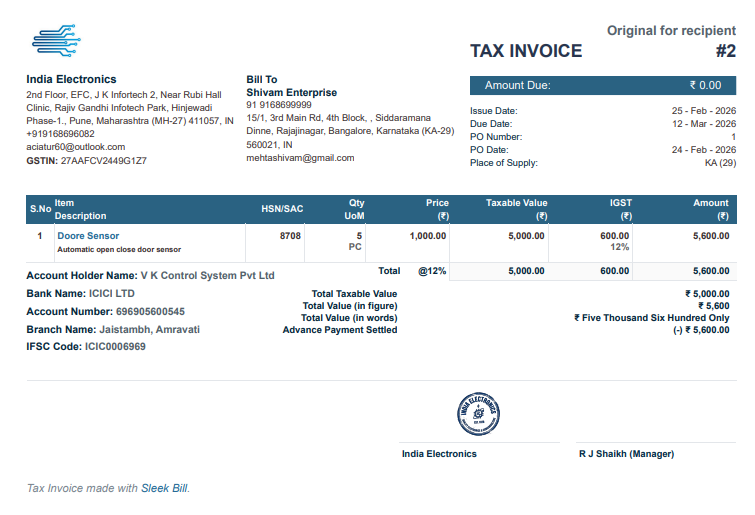Click the price cell 1,000.00

(x=428, y=236)
